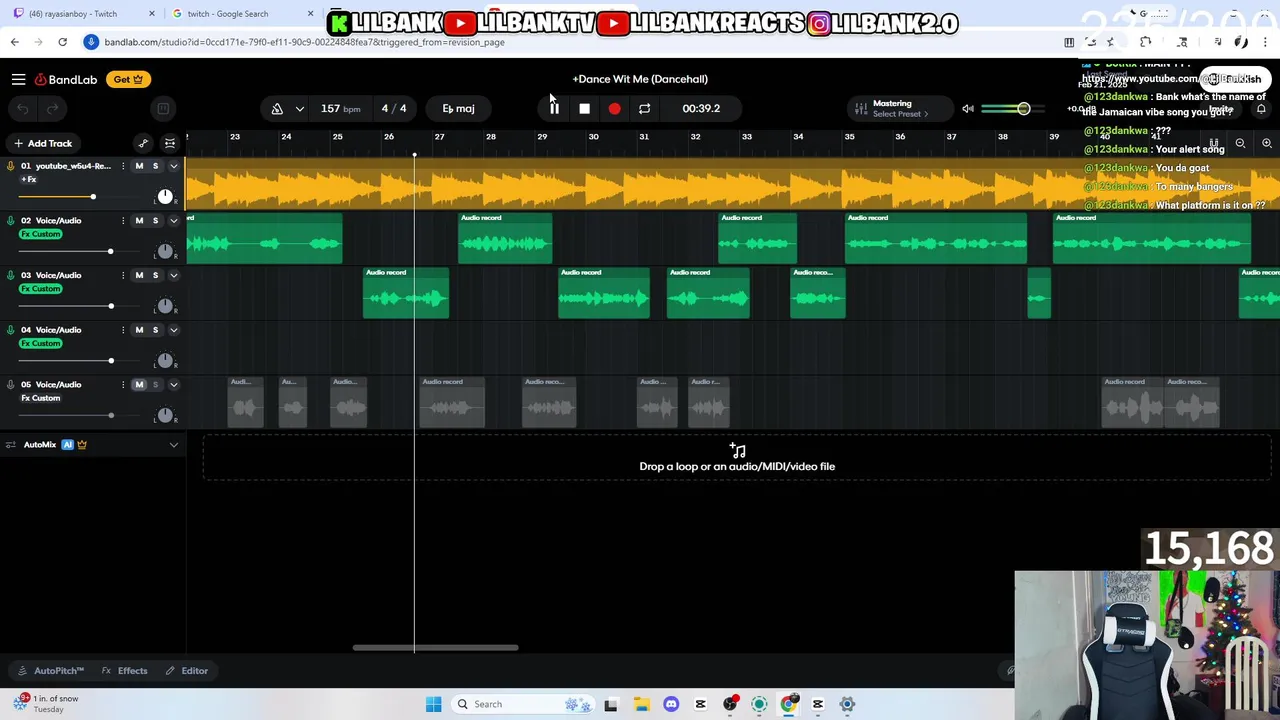Click the BandLab logo
The height and width of the screenshot is (720, 1280).
(66, 79)
